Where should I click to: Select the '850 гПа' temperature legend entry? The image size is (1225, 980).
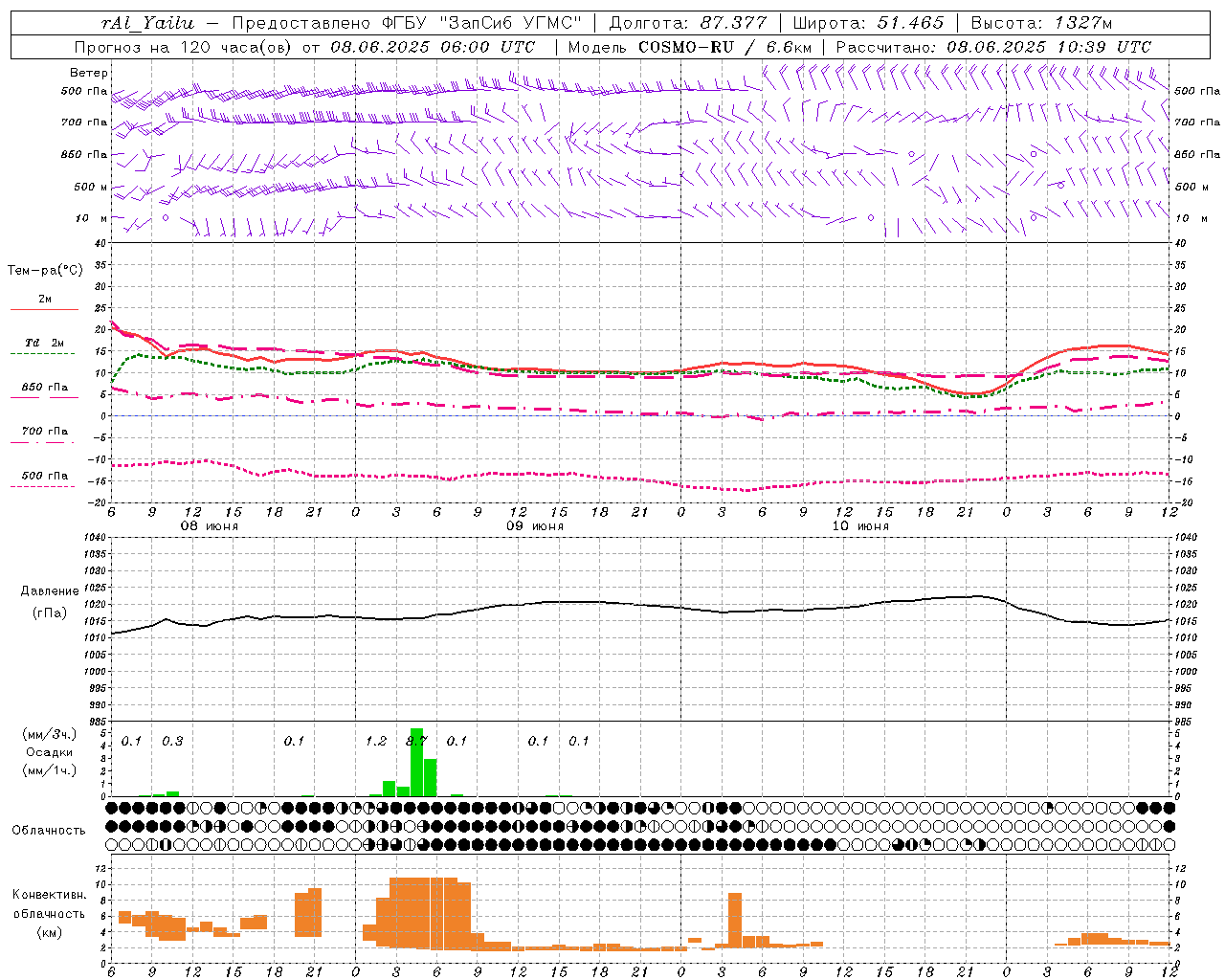pos(44,388)
